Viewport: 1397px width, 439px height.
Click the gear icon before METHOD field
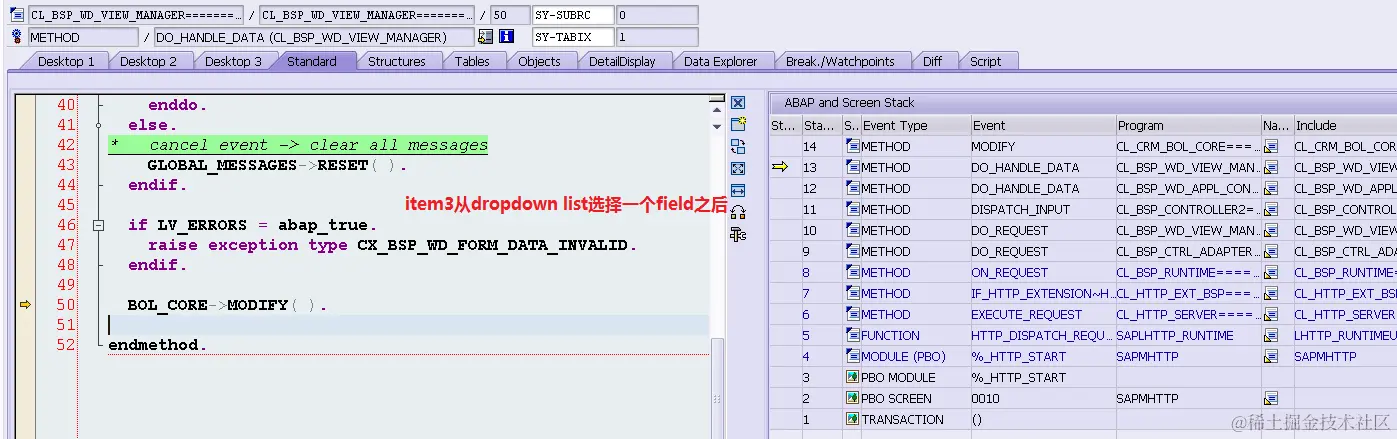15,37
